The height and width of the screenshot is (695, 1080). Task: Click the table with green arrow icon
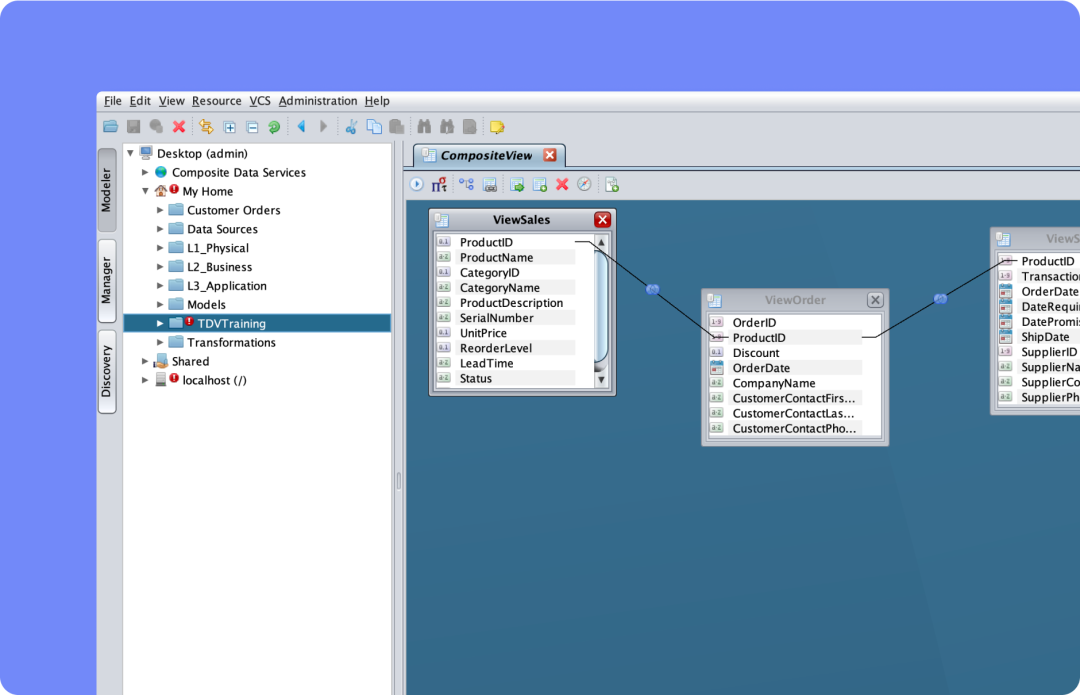[517, 185]
